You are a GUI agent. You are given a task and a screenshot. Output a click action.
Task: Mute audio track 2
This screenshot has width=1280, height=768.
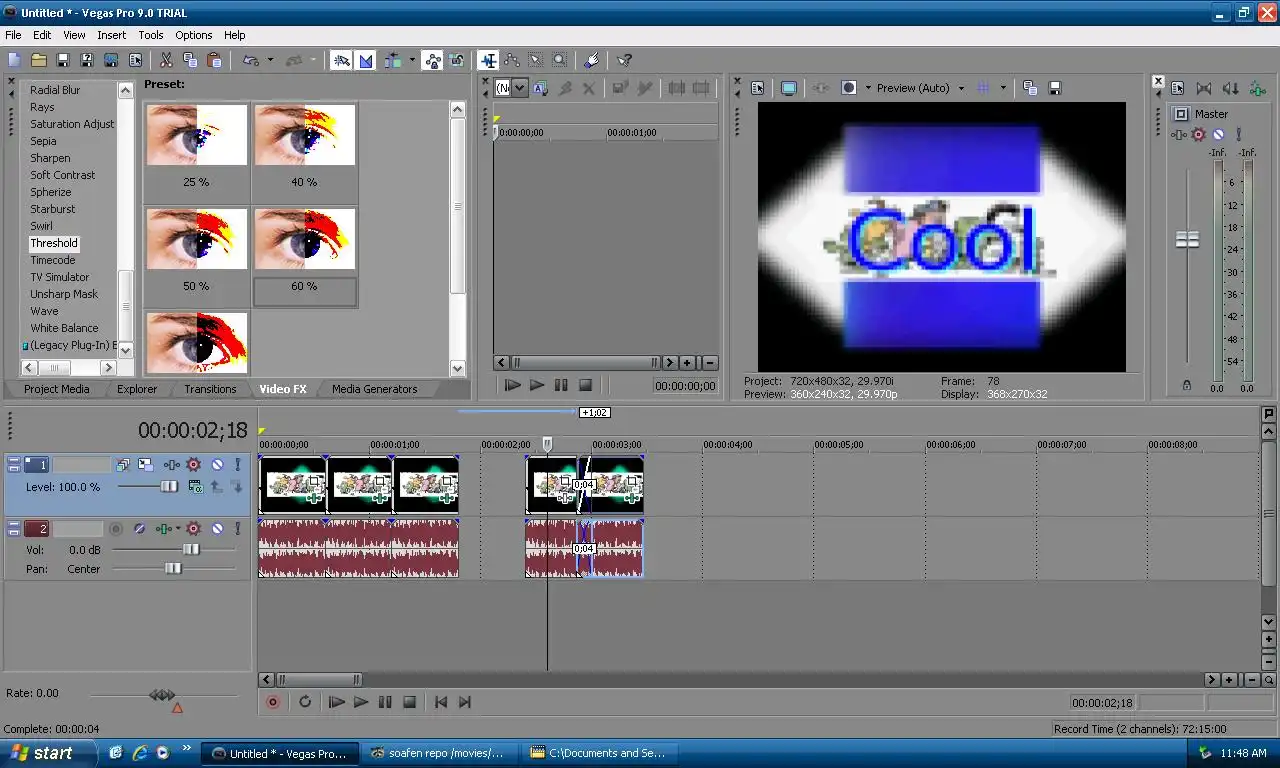[217, 529]
